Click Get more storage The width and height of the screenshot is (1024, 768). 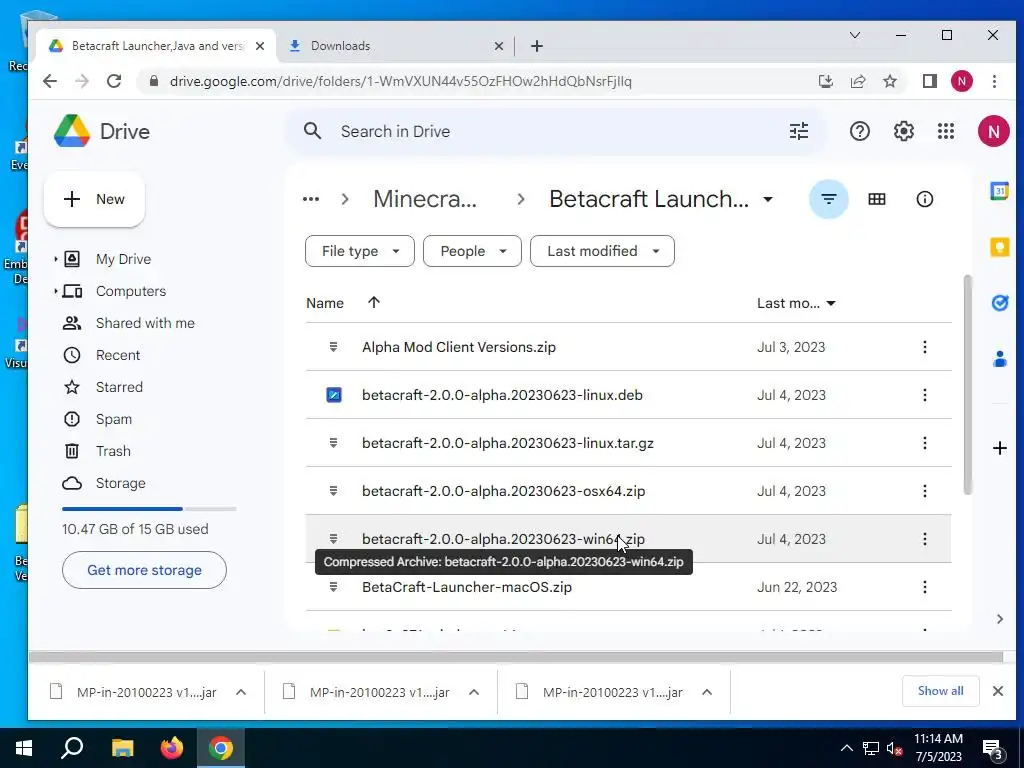tap(144, 570)
